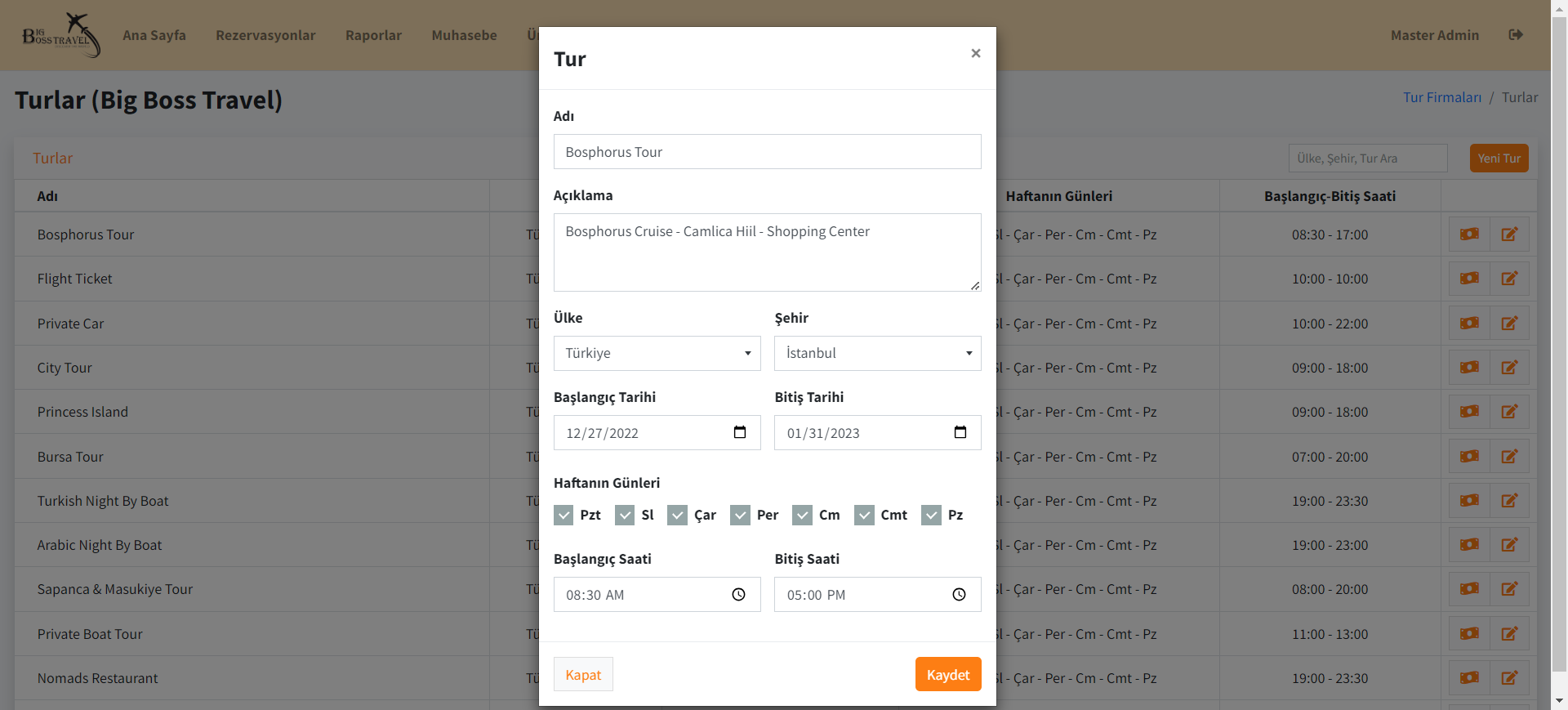Click Kapat to dismiss the dialog
The height and width of the screenshot is (710, 1568).
[583, 674]
